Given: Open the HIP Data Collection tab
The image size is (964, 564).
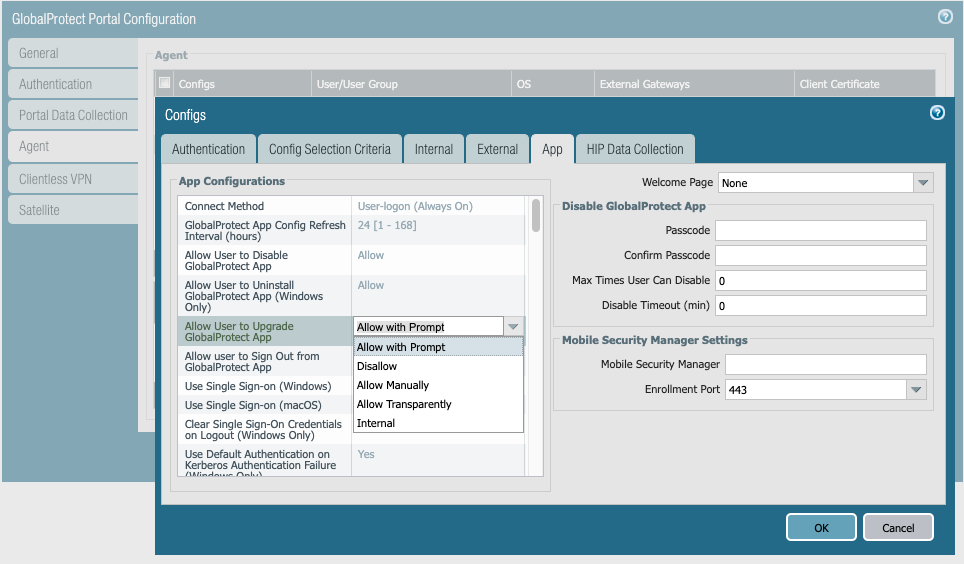Looking at the screenshot, I should 635,149.
